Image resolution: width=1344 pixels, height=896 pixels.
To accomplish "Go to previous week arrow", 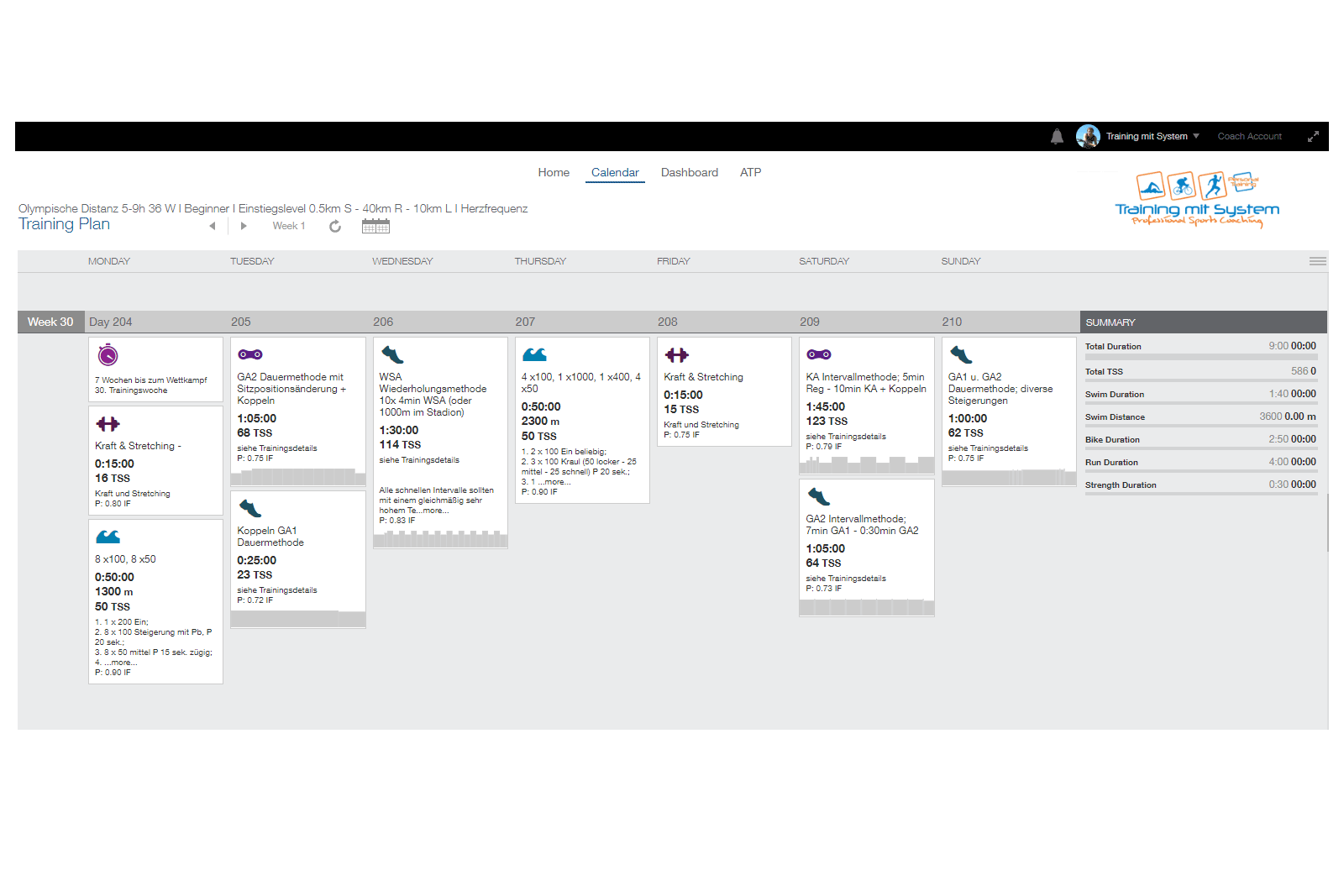I will [213, 226].
